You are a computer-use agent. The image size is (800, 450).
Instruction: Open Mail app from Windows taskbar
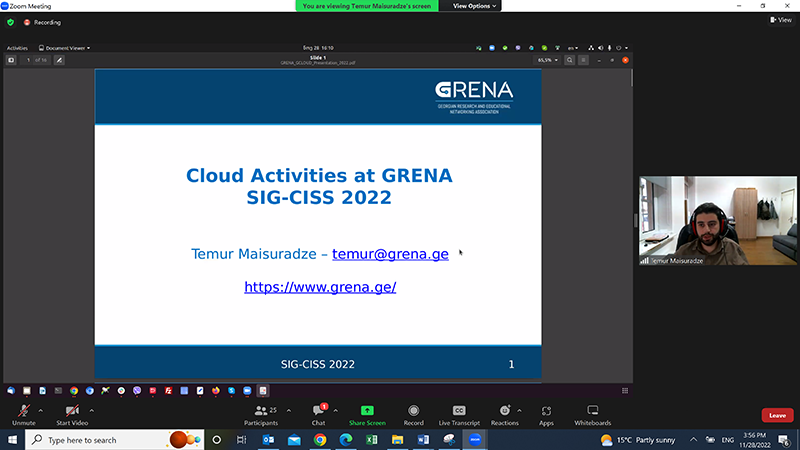[294, 440]
